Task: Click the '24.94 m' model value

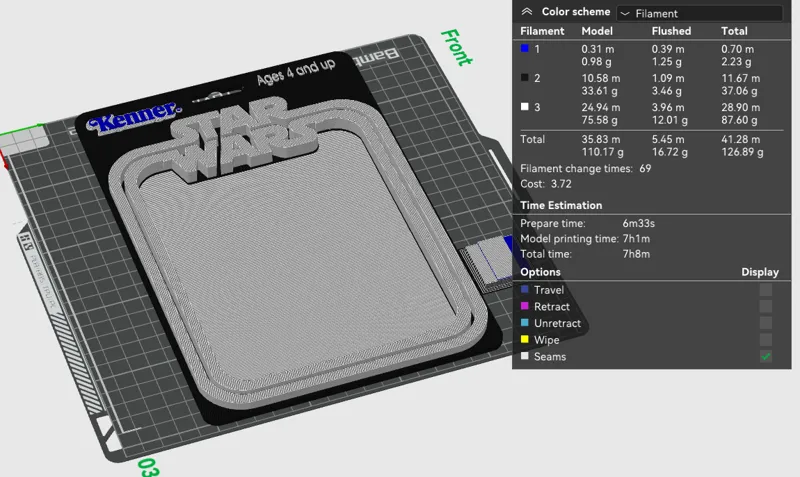Action: [x=601, y=107]
